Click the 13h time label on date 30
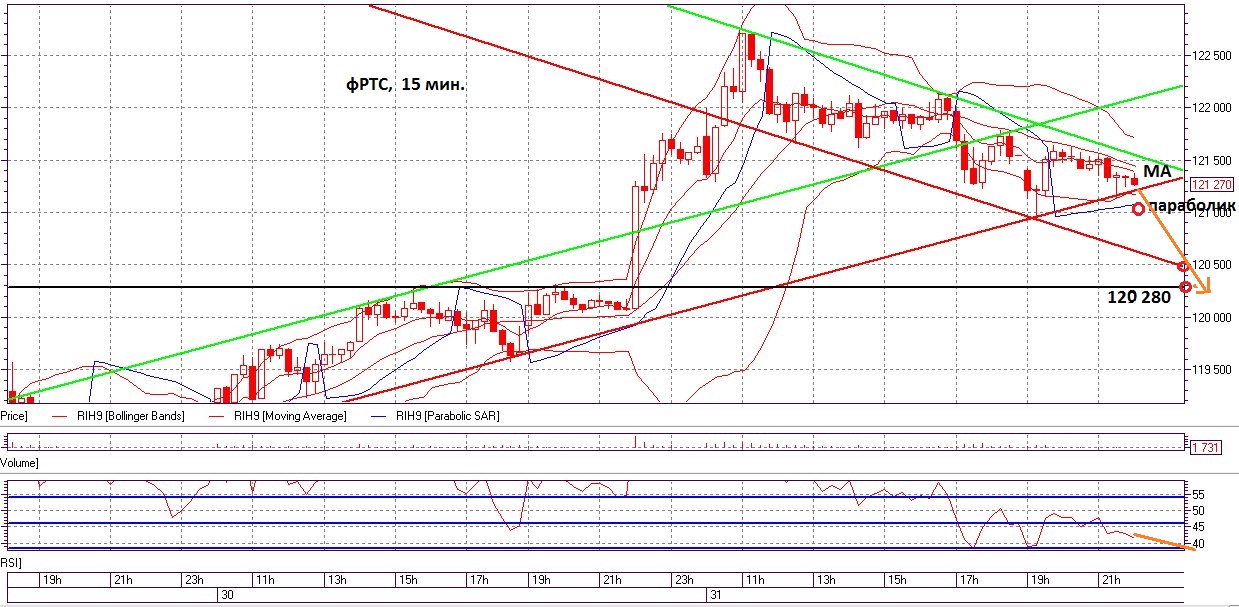The width and height of the screenshot is (1239, 607). pos(336,579)
